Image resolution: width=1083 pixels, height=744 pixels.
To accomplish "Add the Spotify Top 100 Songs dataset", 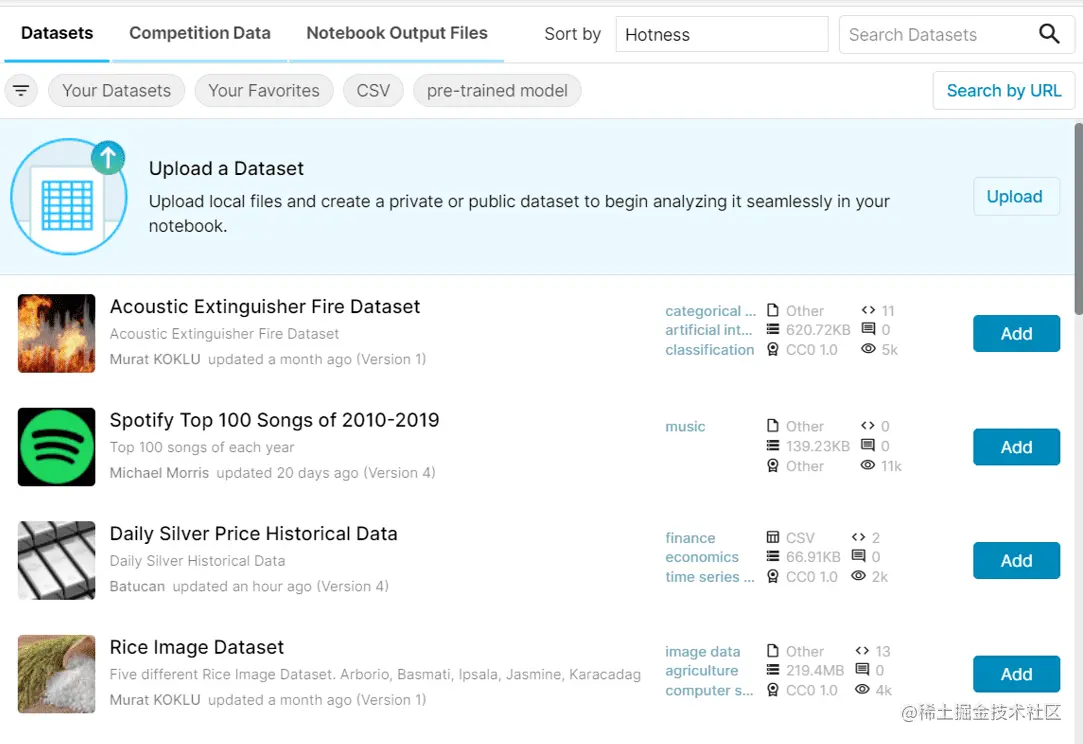I will (1016, 447).
